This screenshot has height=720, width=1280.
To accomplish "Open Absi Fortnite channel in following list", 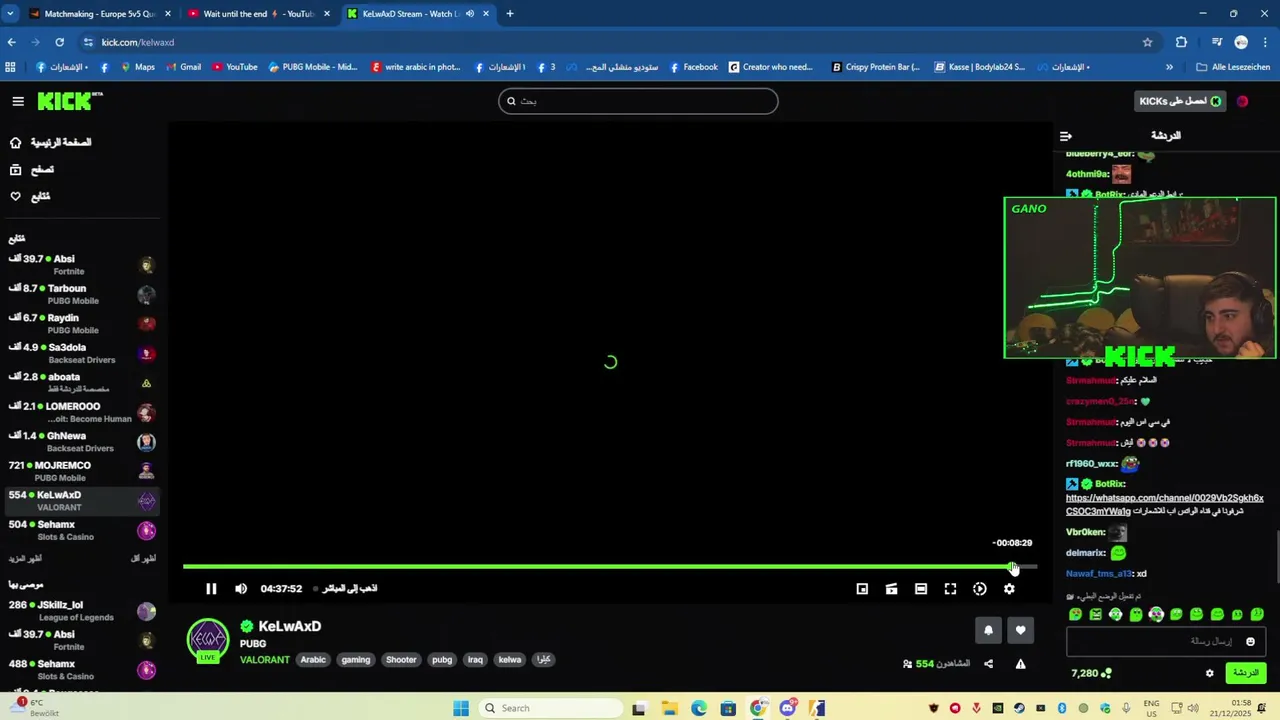I will (81, 265).
